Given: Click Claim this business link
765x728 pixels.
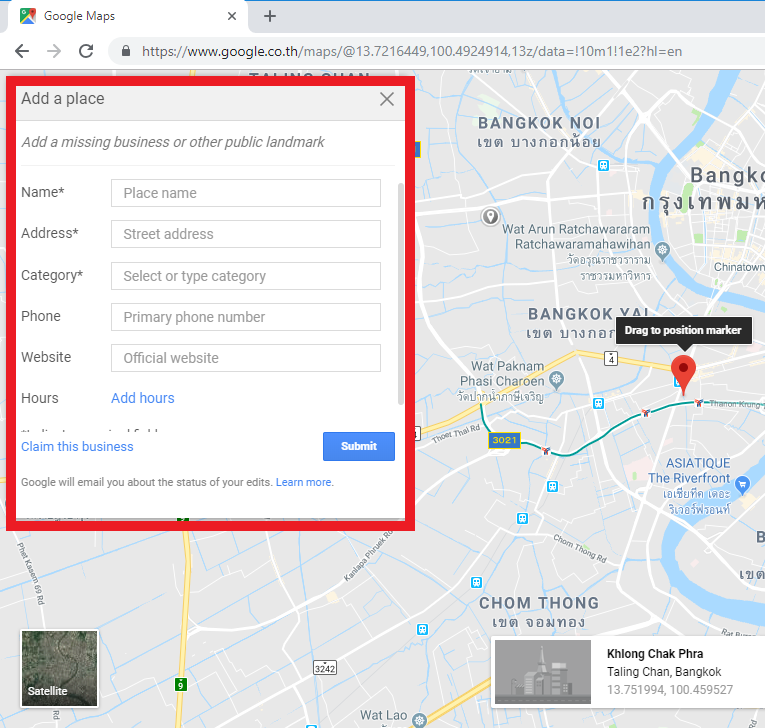Looking at the screenshot, I should tap(77, 446).
